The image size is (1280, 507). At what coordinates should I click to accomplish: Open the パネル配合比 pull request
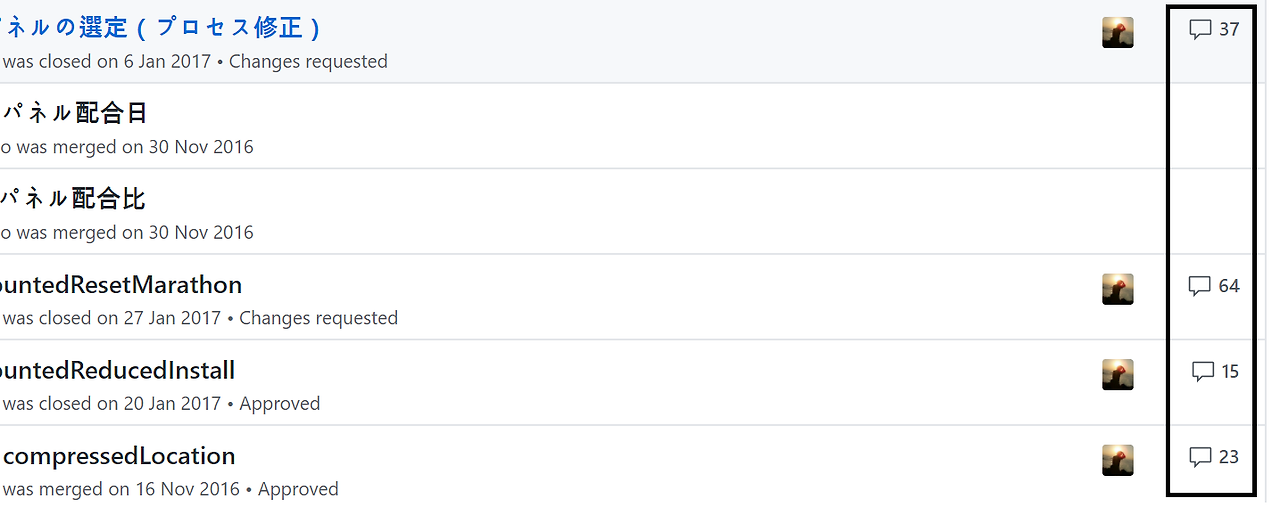pyautogui.click(x=73, y=199)
